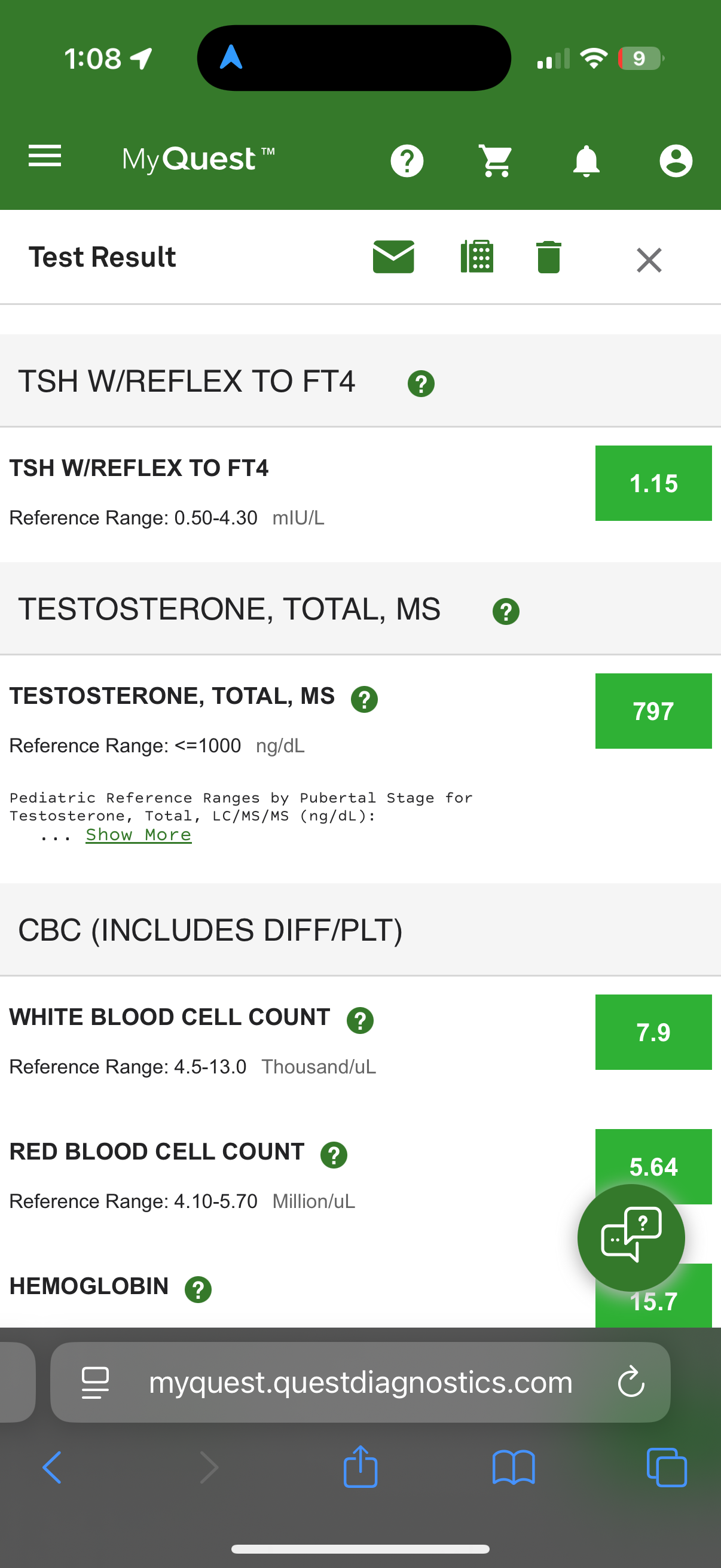This screenshot has width=721, height=1568.
Task: Open the user account profile icon
Action: (x=676, y=161)
